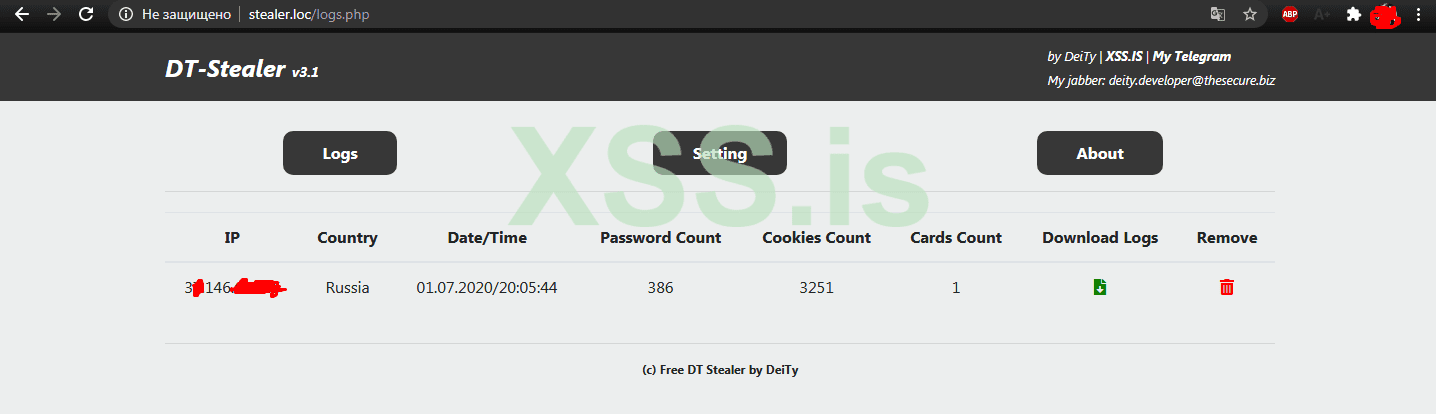Follow the XSS.IS header link
This screenshot has height=414, width=1436.
click(1124, 57)
